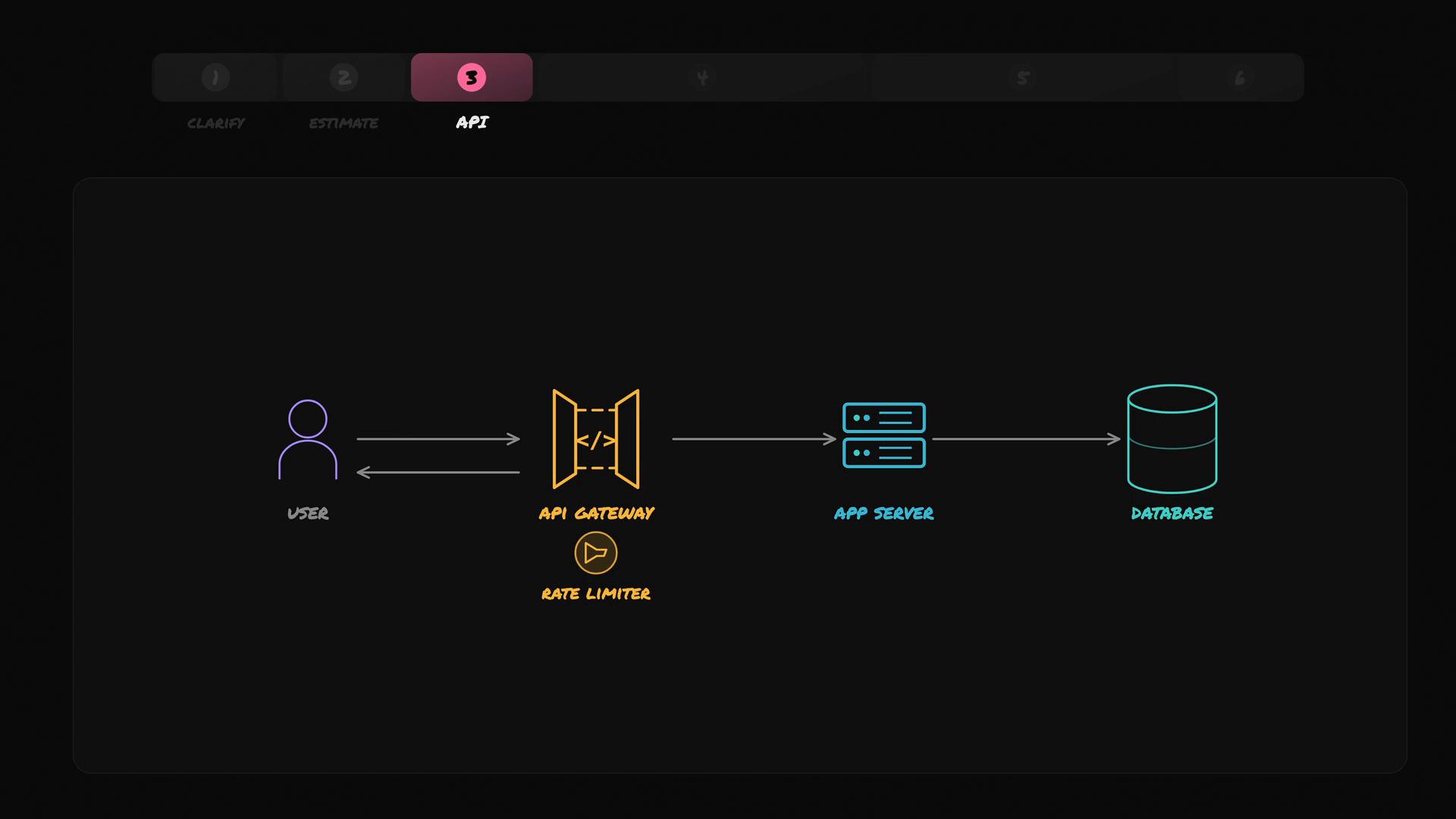This screenshot has height=819, width=1456.
Task: Click the CLARIFY step label
Action: [216, 123]
